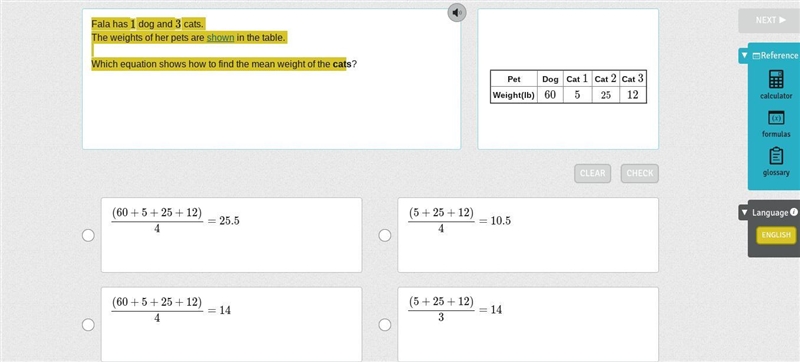Open the formulas reference icon
The image size is (800, 362).
(x=776, y=118)
